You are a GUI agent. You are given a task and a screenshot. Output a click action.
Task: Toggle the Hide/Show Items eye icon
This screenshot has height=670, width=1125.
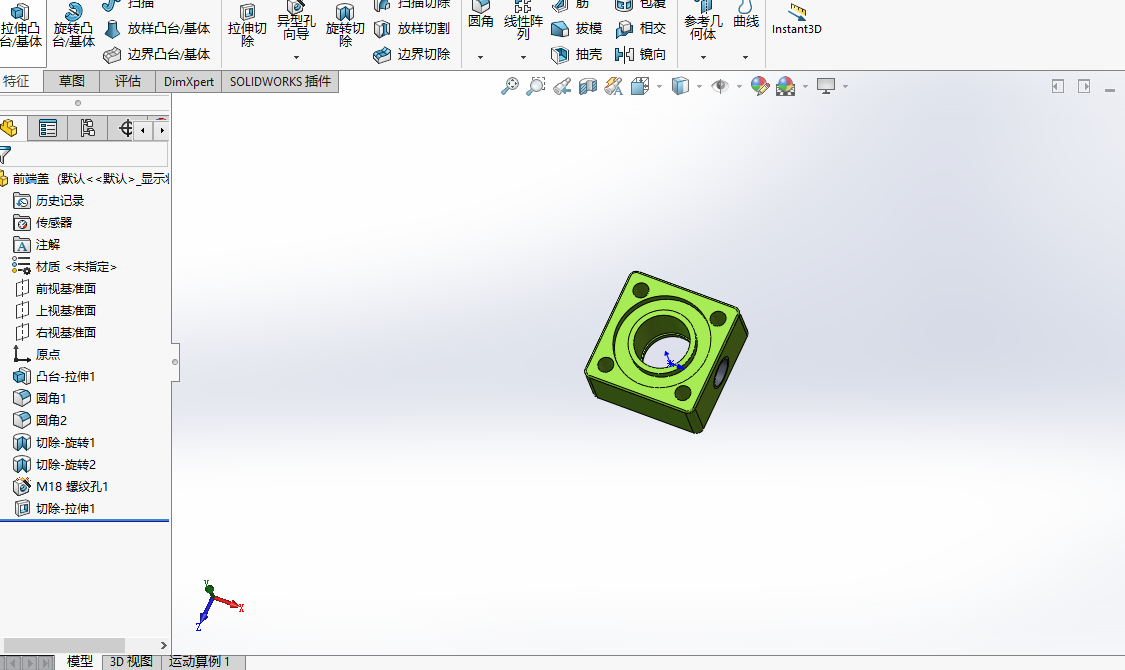(720, 86)
